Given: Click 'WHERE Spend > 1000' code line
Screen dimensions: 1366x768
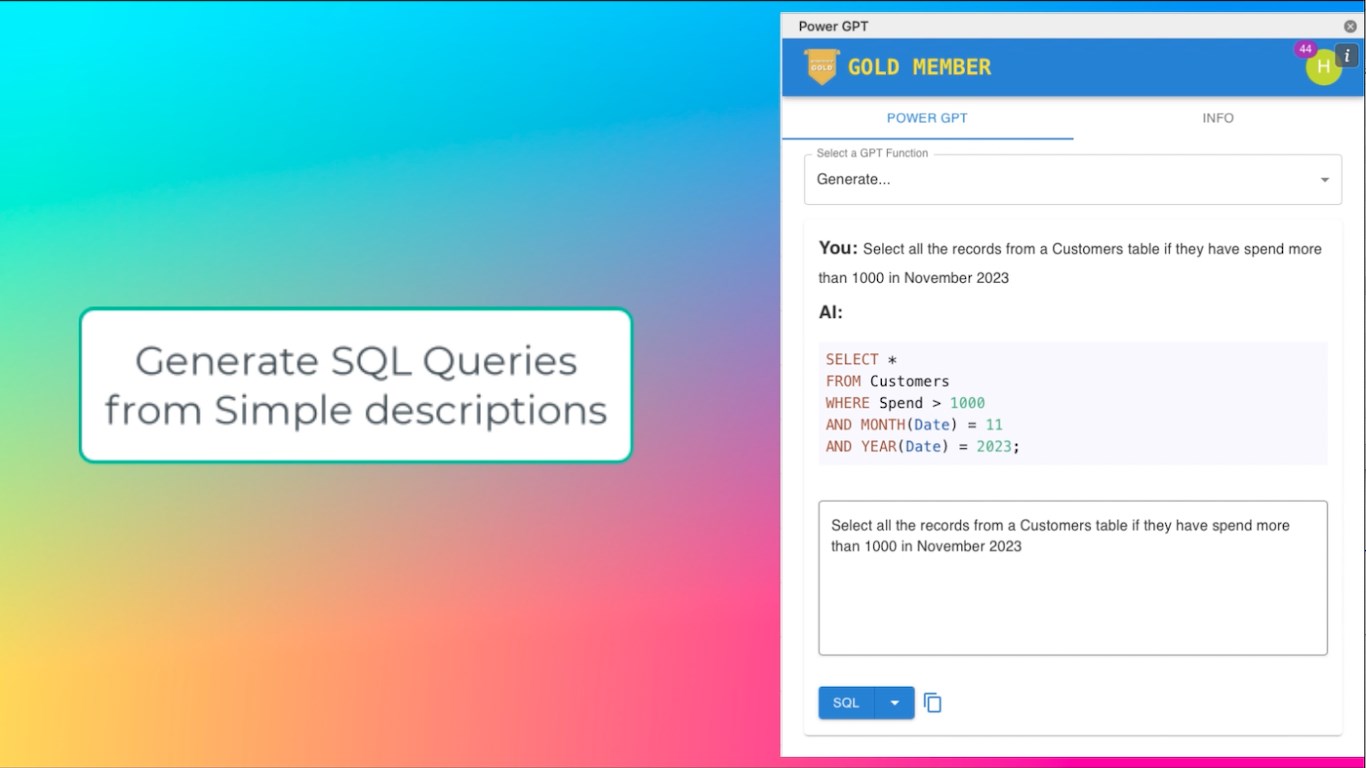Looking at the screenshot, I should point(905,403).
